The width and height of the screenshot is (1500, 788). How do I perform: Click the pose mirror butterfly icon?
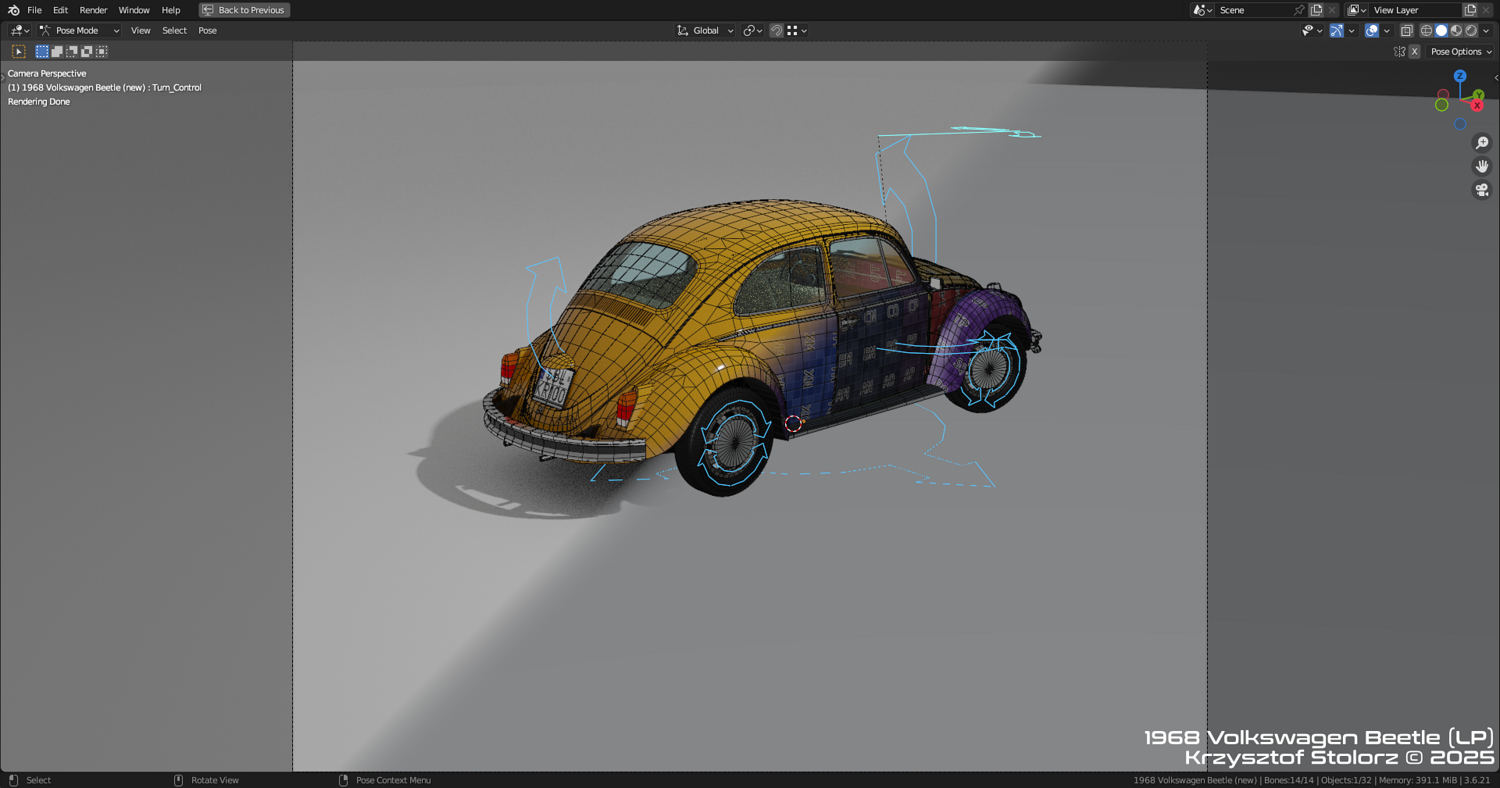1399,52
